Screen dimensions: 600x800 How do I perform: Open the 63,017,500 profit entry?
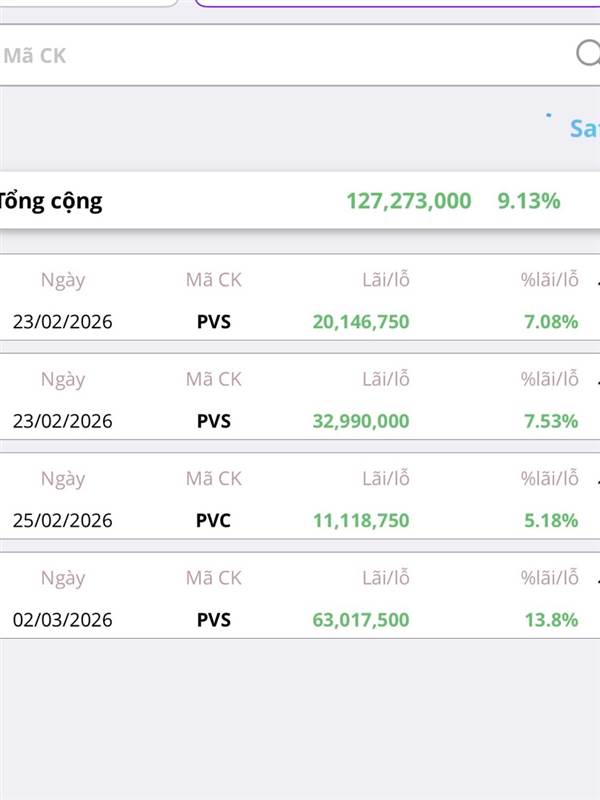click(x=360, y=620)
